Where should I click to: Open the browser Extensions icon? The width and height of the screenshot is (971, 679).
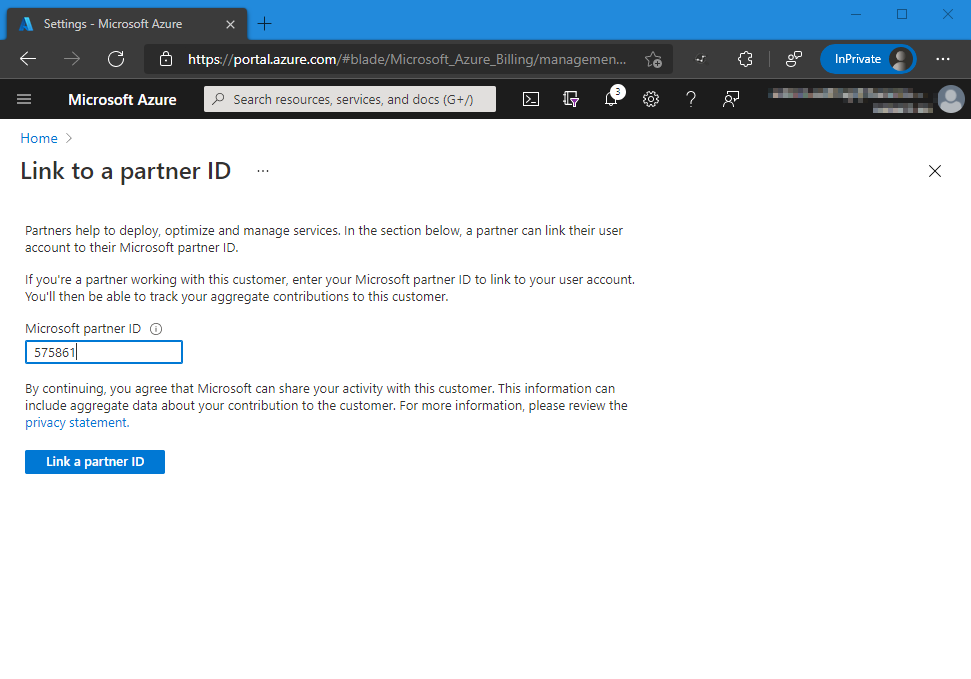(745, 59)
